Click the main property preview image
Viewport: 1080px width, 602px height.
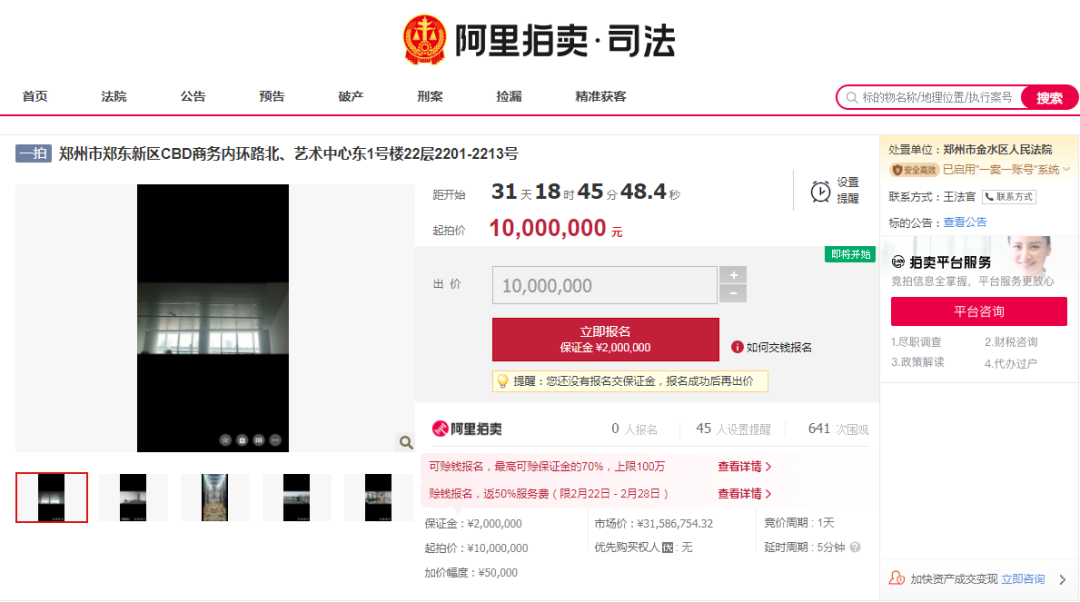pos(213,318)
